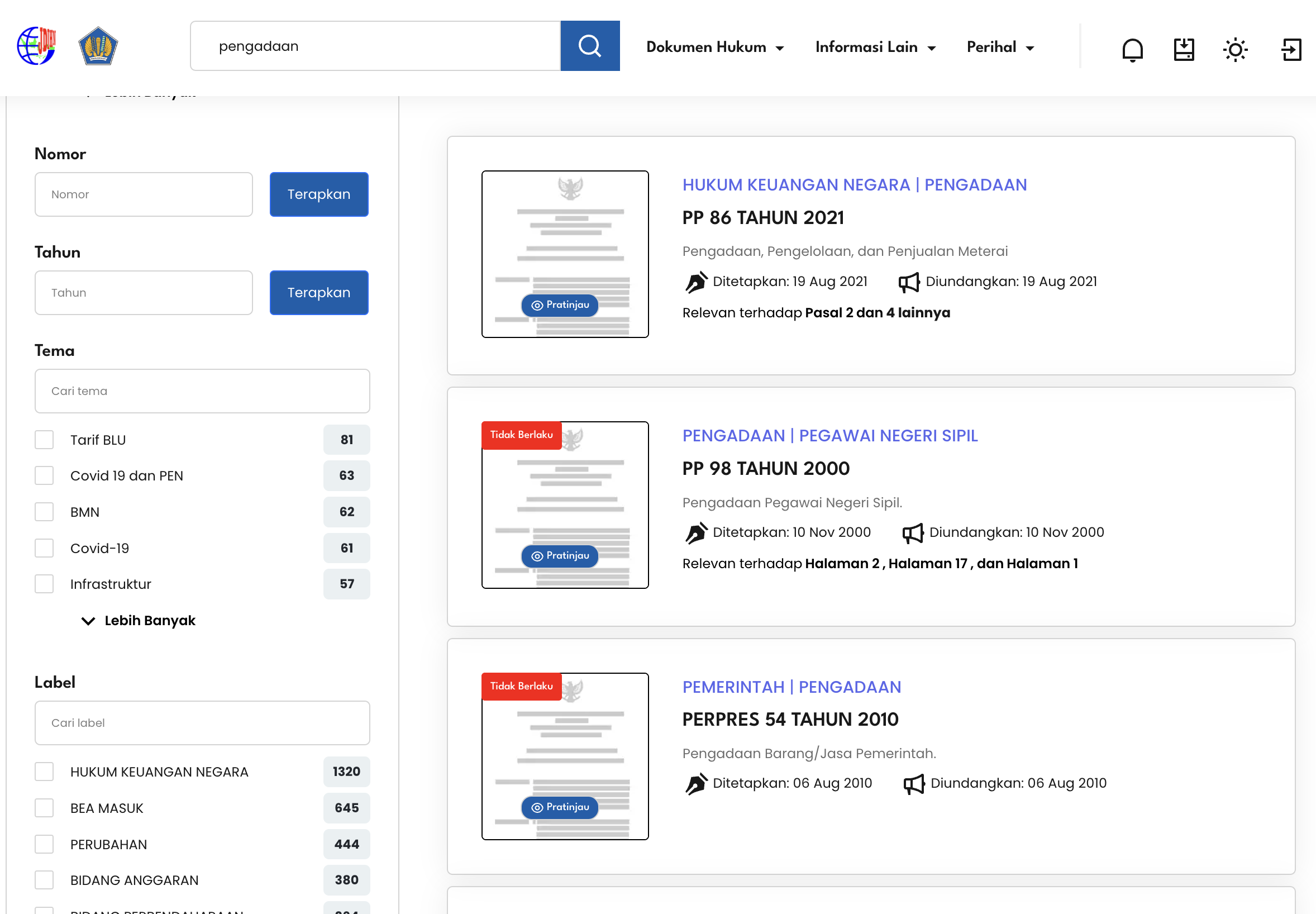Click the Cari tema search field
The width and height of the screenshot is (1316, 914).
point(202,391)
